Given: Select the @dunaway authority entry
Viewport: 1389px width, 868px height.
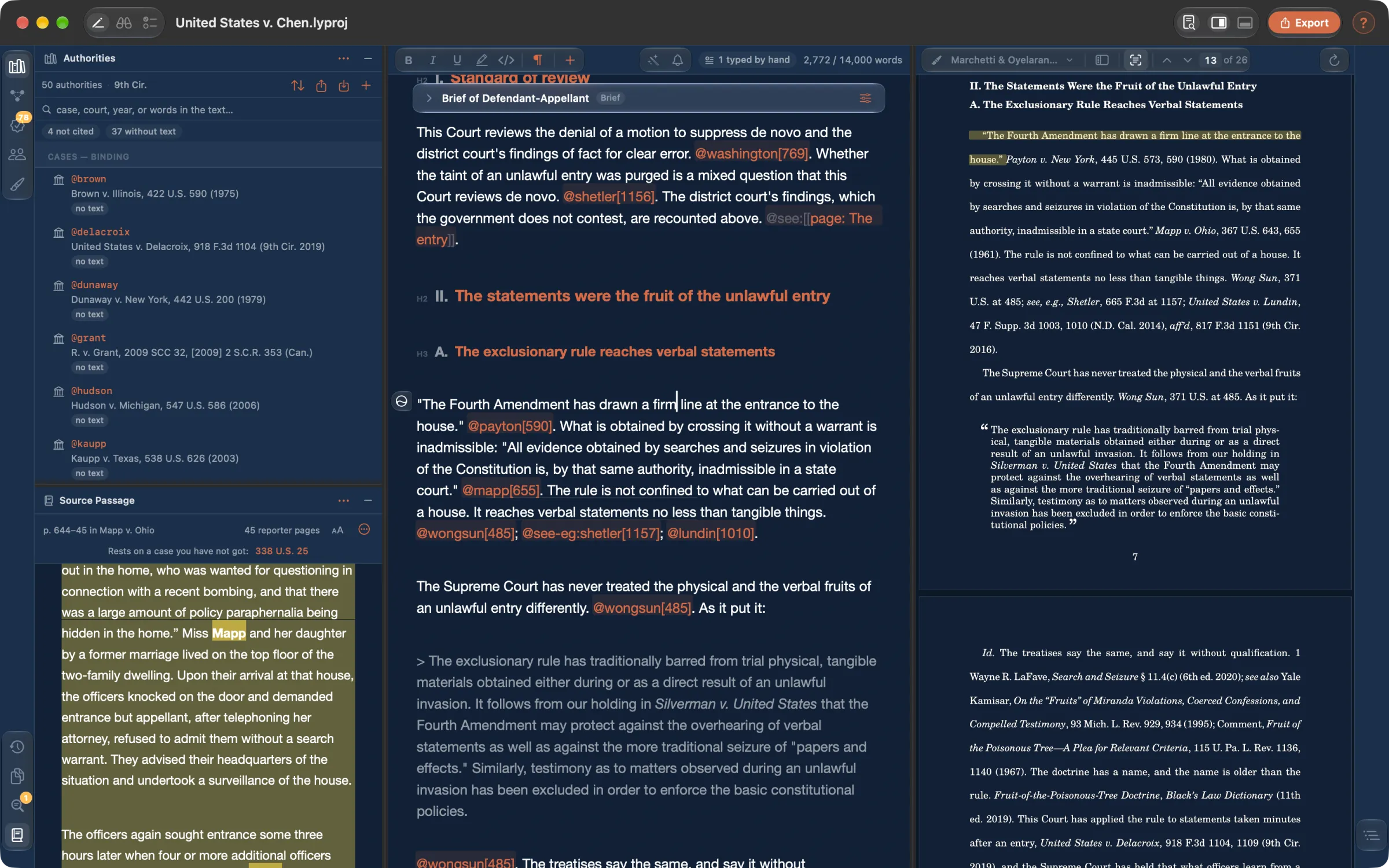Looking at the screenshot, I should click(x=208, y=299).
